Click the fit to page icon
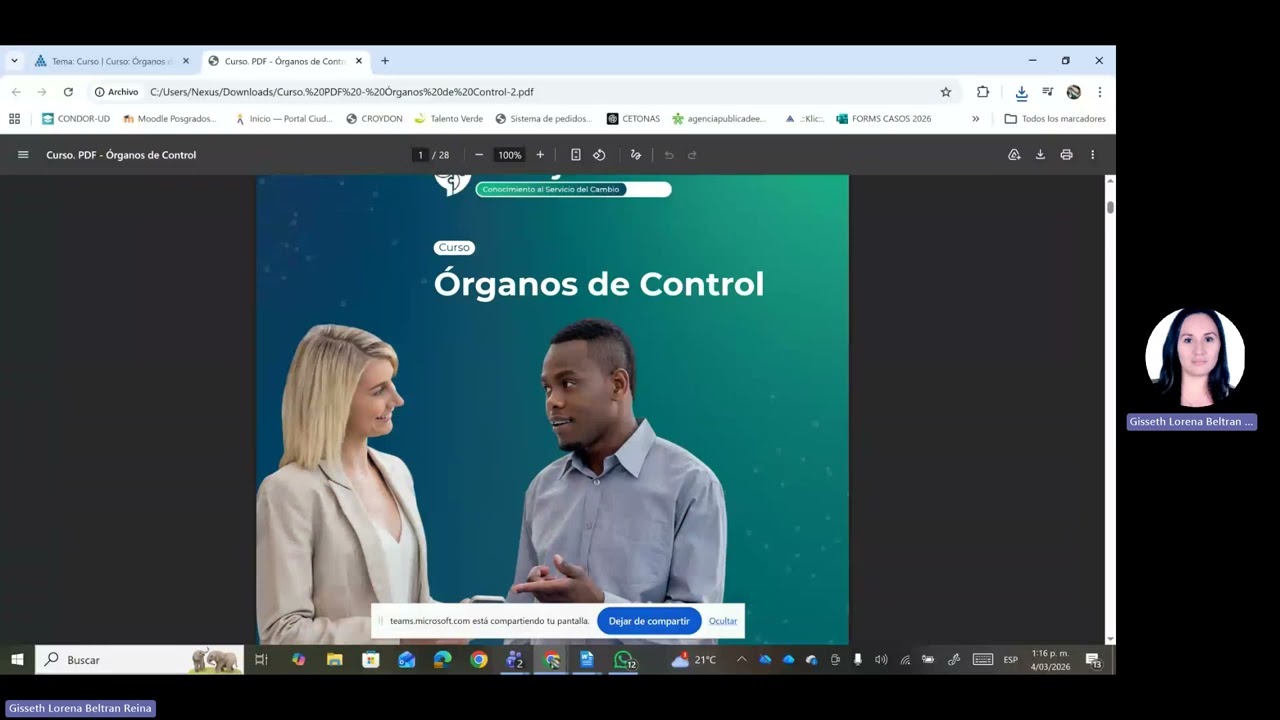 576,155
